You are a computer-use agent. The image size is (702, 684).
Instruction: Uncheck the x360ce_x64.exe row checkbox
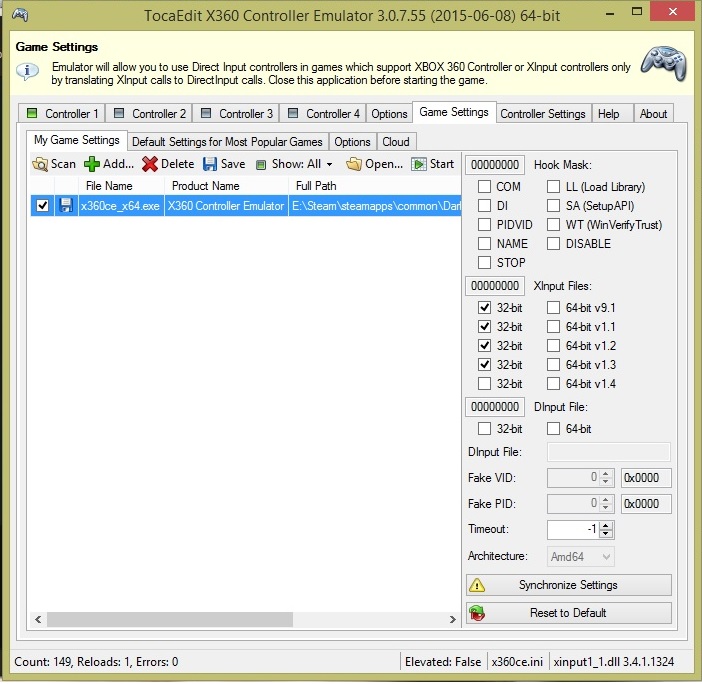43,205
